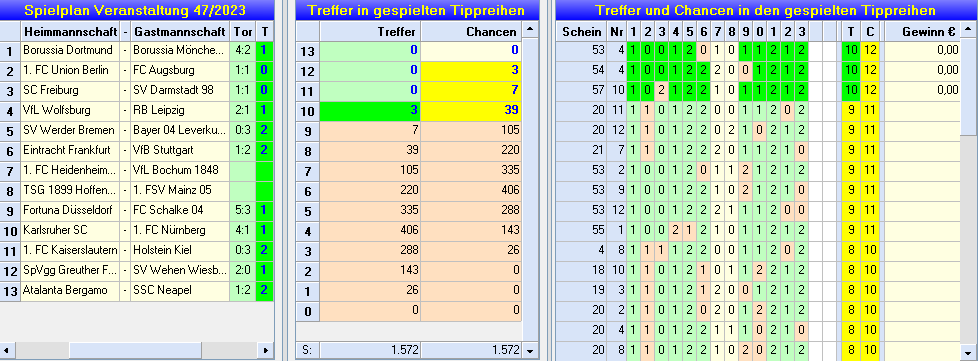Select guest team RB Leipzig
The height and width of the screenshot is (361, 978).
(180, 110)
